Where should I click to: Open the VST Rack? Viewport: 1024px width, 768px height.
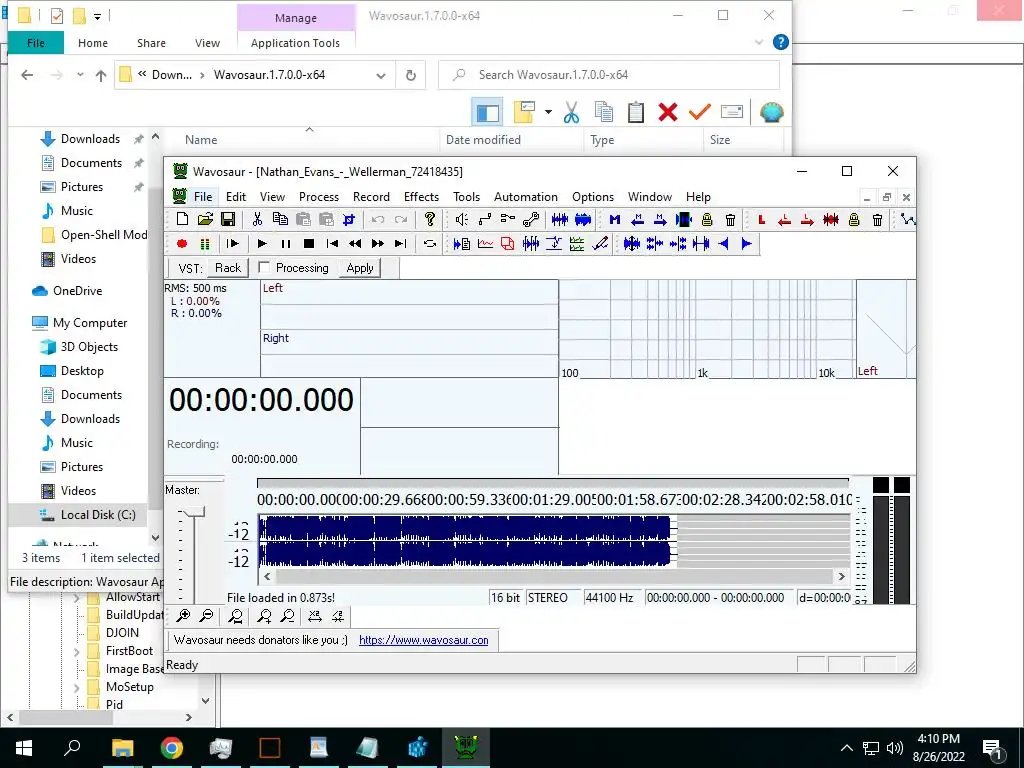[x=228, y=268]
